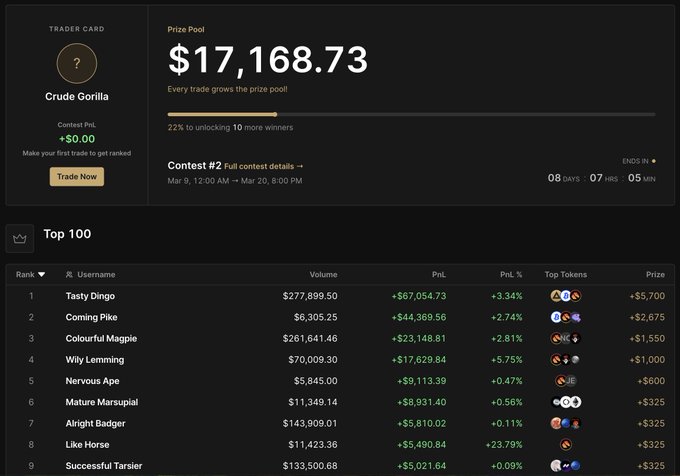Click the $17,168.73 prize pool amount
Screen dimensions: 680x476
268,59
